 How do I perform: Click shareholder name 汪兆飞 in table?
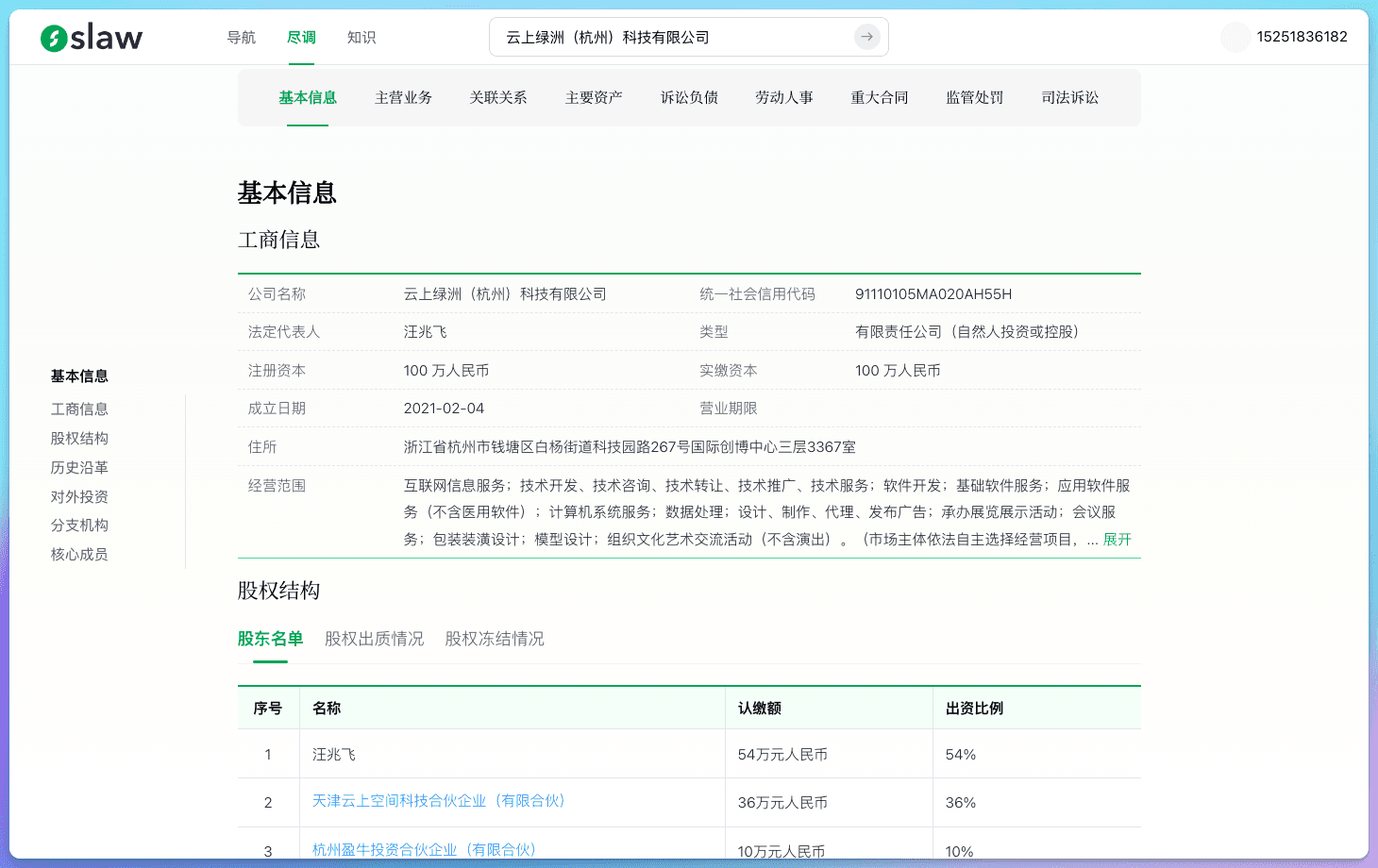(334, 755)
